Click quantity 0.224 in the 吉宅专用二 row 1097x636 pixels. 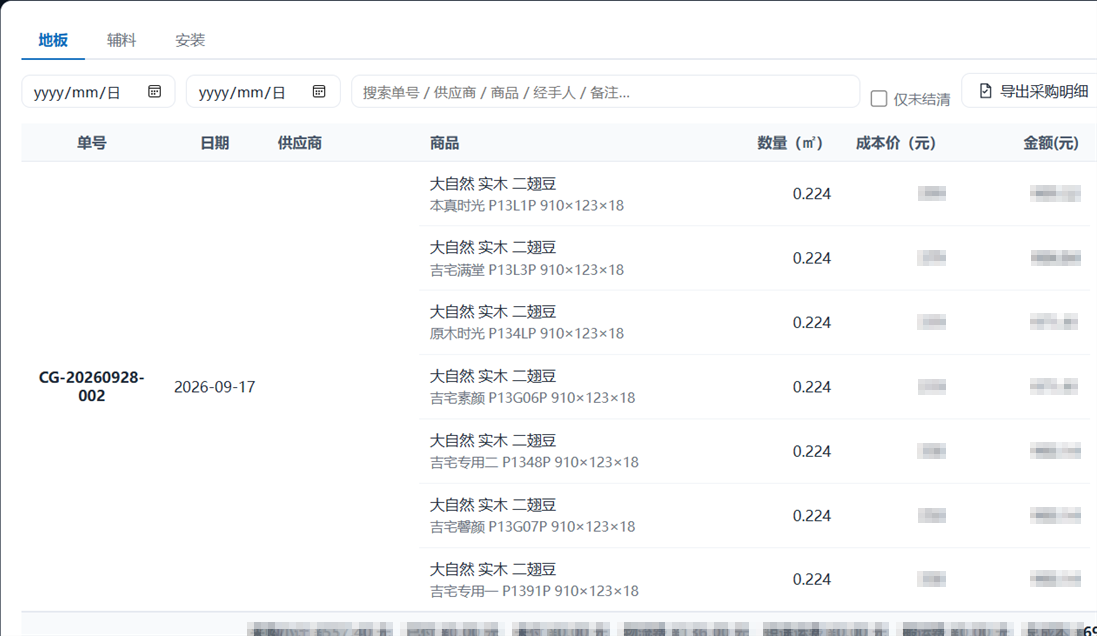[x=812, y=451]
